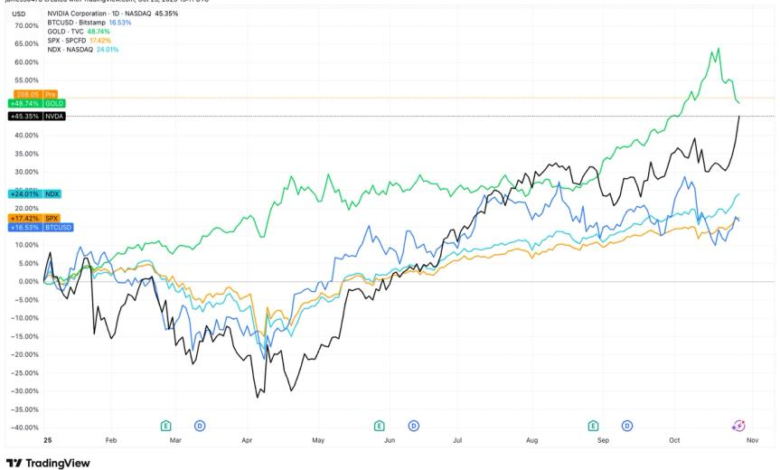
Task: Click the green GOLD price label
Action: (x=37, y=103)
